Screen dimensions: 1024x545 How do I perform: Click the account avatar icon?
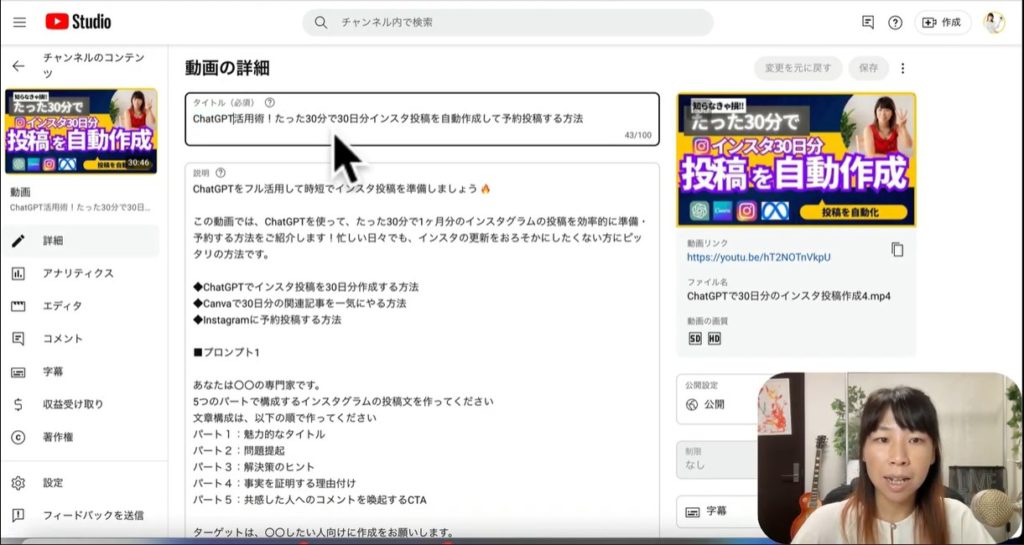[993, 22]
